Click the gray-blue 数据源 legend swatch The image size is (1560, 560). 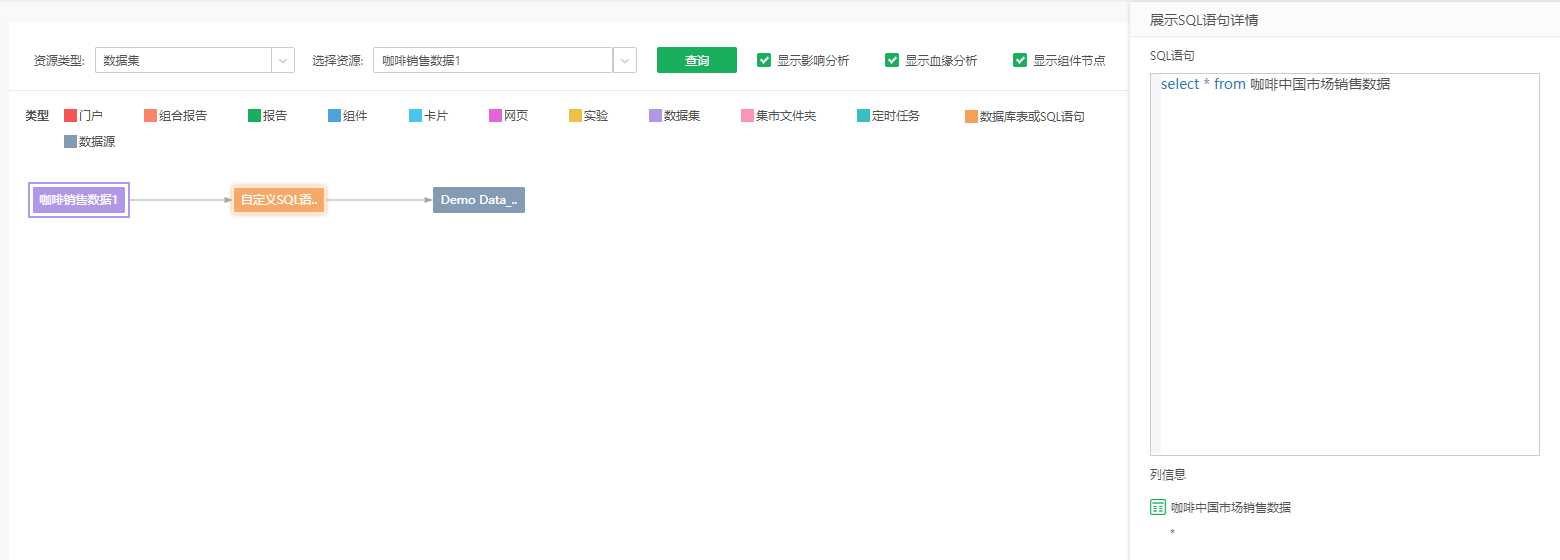coord(70,142)
